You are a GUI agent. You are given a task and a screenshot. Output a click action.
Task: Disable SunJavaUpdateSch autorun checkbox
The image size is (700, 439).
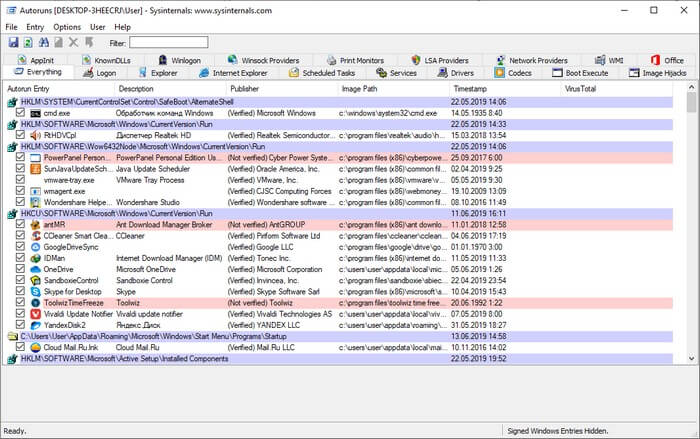(20, 168)
